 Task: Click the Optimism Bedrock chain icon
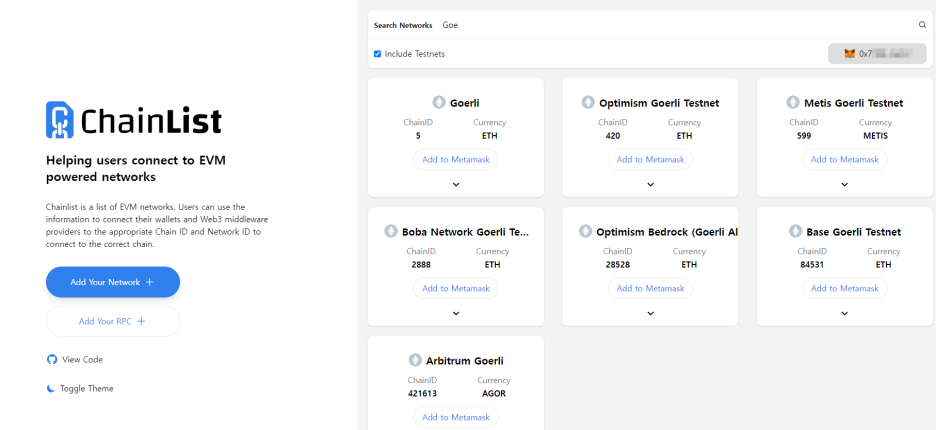click(585, 232)
